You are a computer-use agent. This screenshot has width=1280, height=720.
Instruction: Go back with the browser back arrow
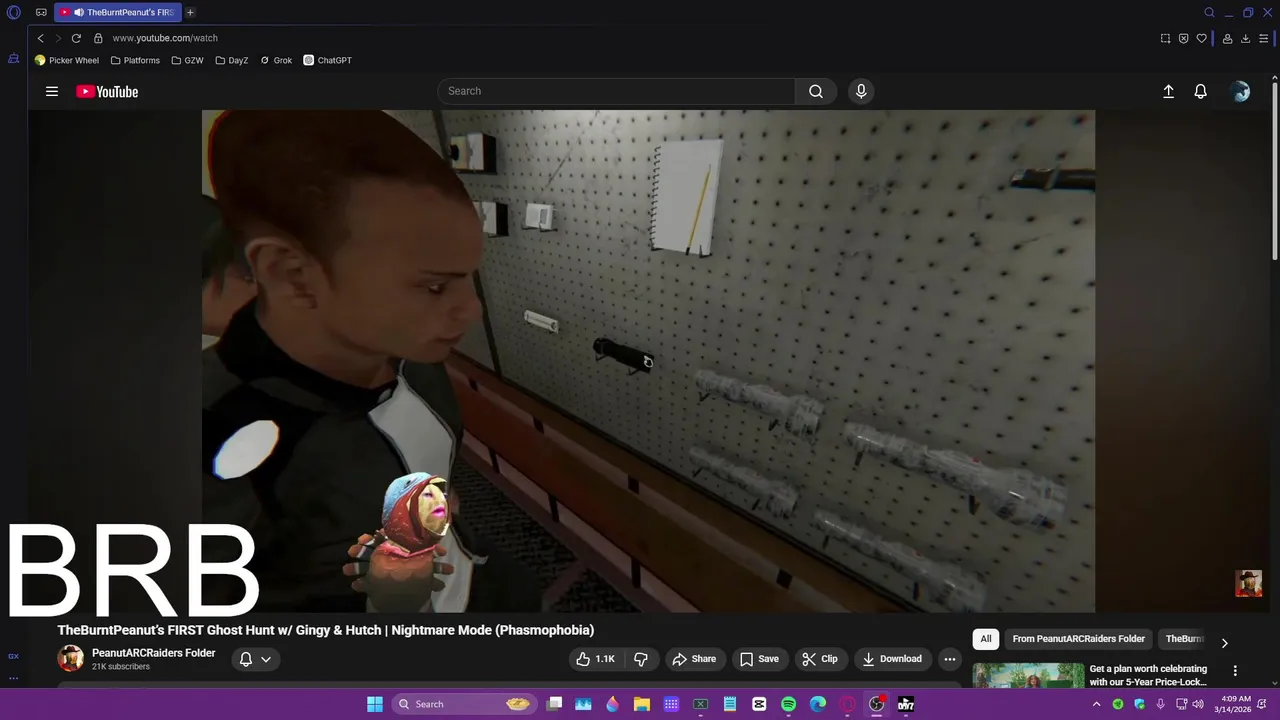[x=40, y=38]
